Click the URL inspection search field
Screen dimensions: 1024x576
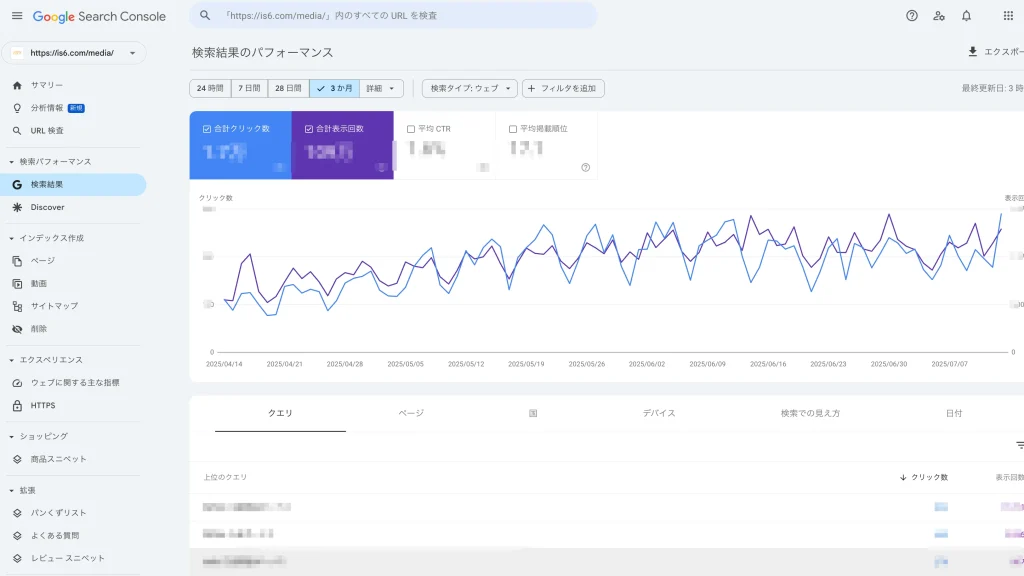[x=393, y=15]
